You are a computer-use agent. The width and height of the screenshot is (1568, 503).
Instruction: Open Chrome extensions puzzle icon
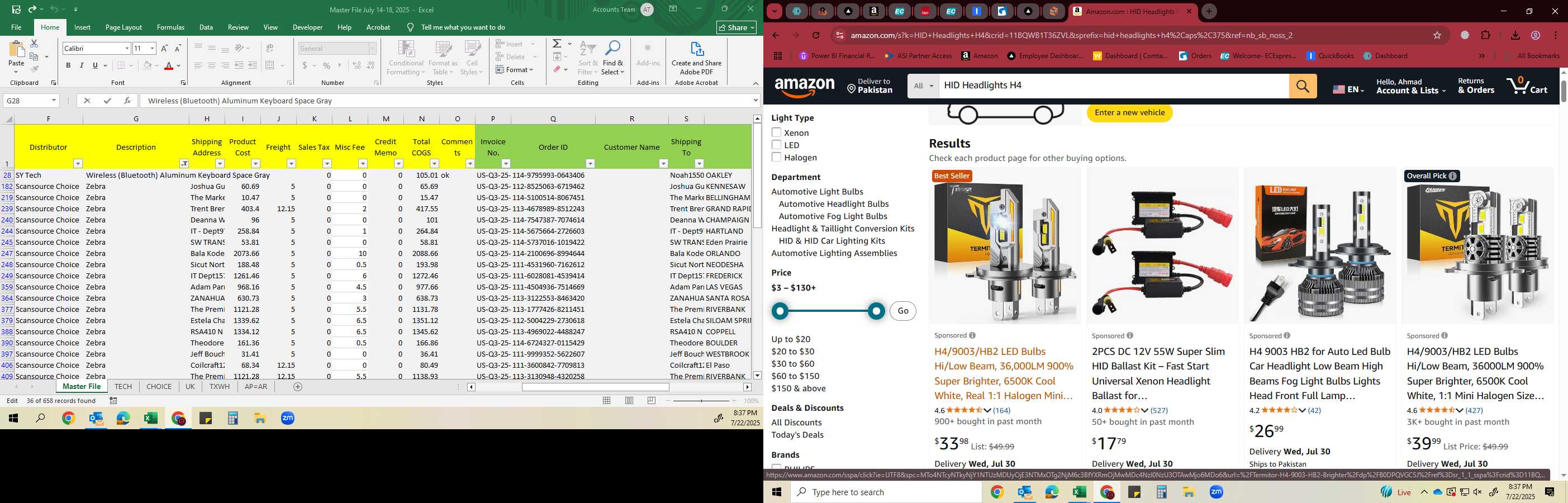(x=1485, y=35)
